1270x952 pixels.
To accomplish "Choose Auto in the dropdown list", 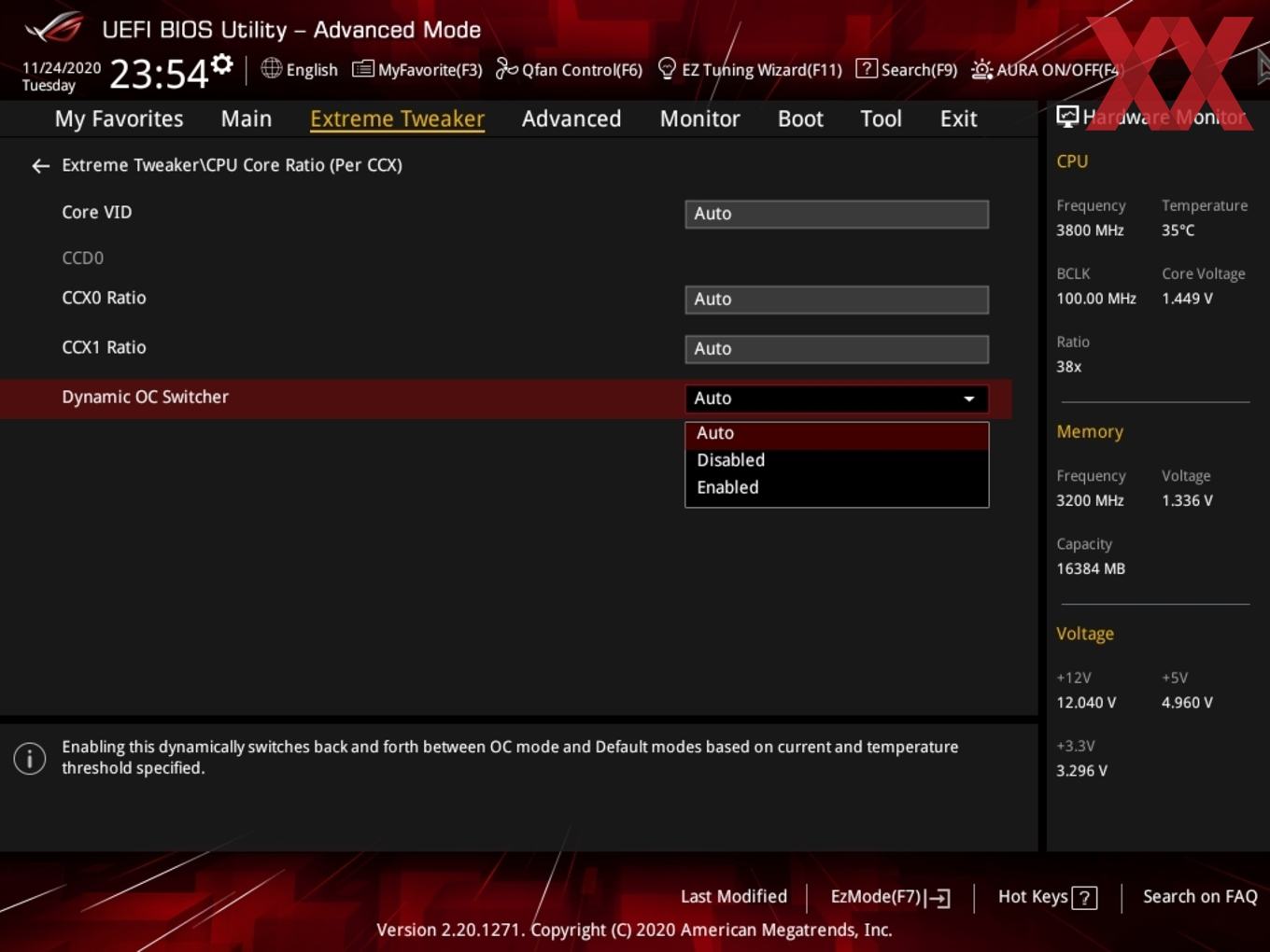I will point(837,433).
